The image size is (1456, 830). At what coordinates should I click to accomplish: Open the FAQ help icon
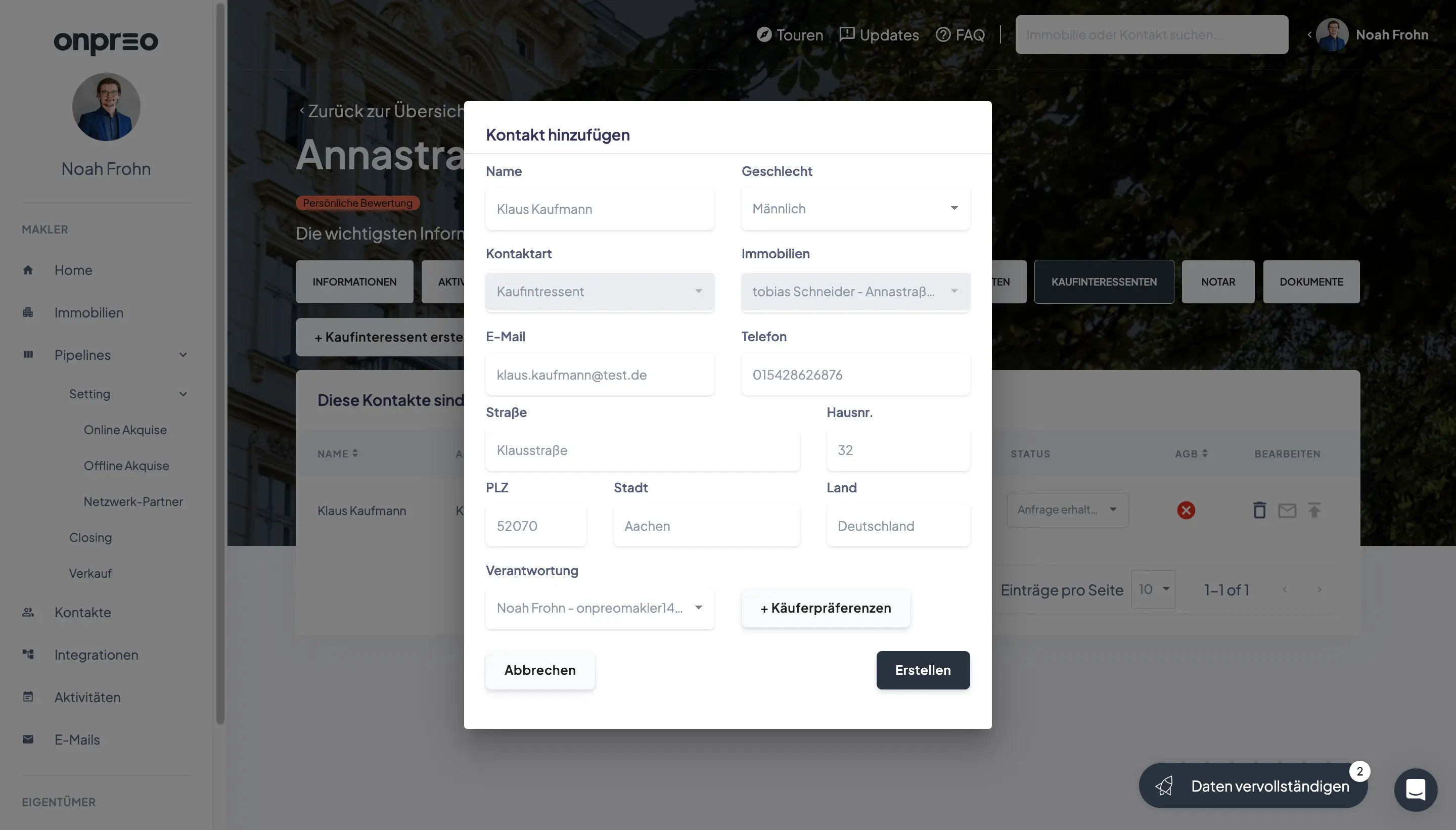click(943, 35)
